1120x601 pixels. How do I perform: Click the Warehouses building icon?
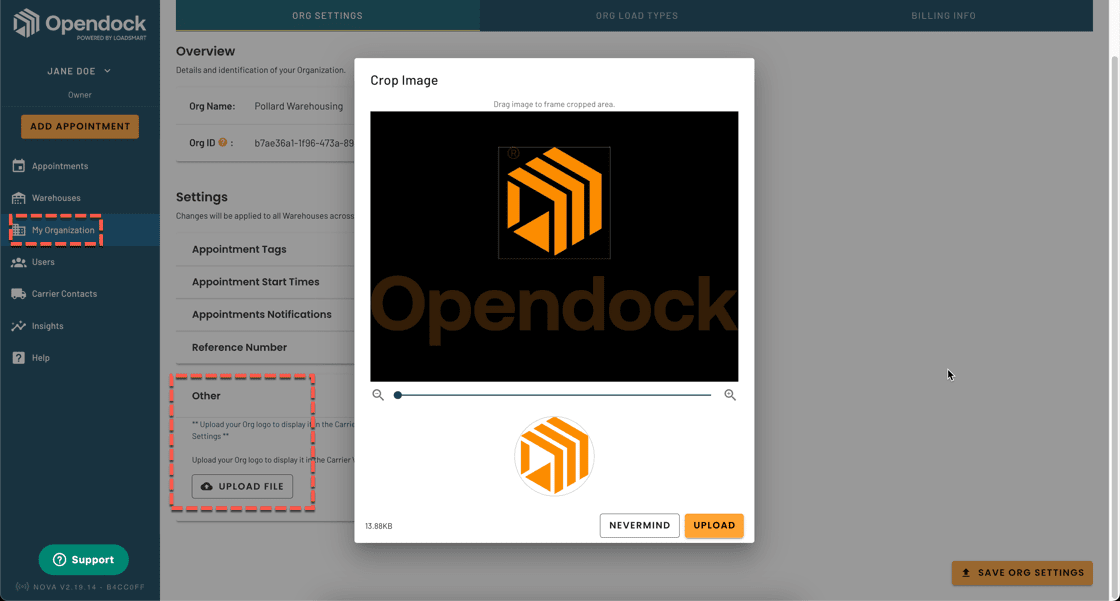pyautogui.click(x=19, y=198)
